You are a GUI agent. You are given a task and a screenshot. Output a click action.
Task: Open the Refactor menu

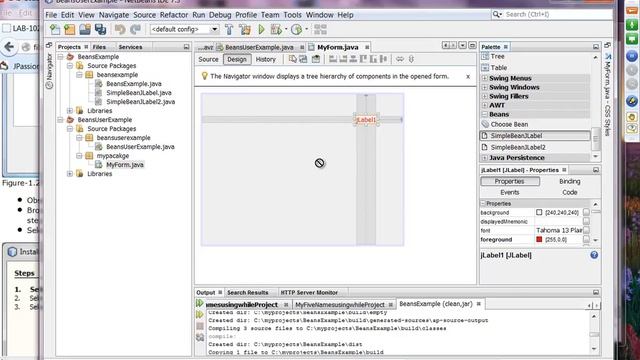point(173,15)
